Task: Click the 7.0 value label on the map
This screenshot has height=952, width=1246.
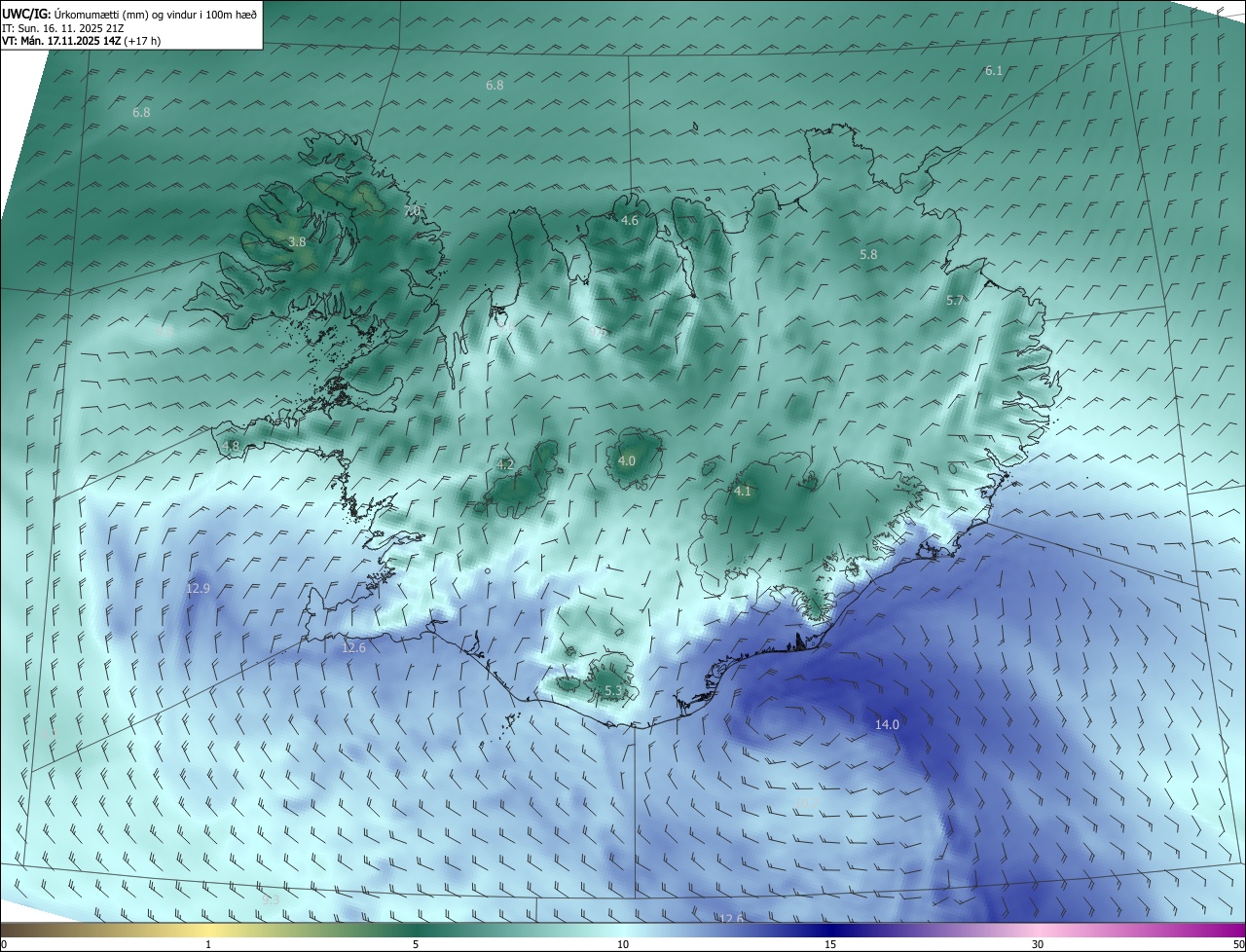Action: [x=412, y=210]
